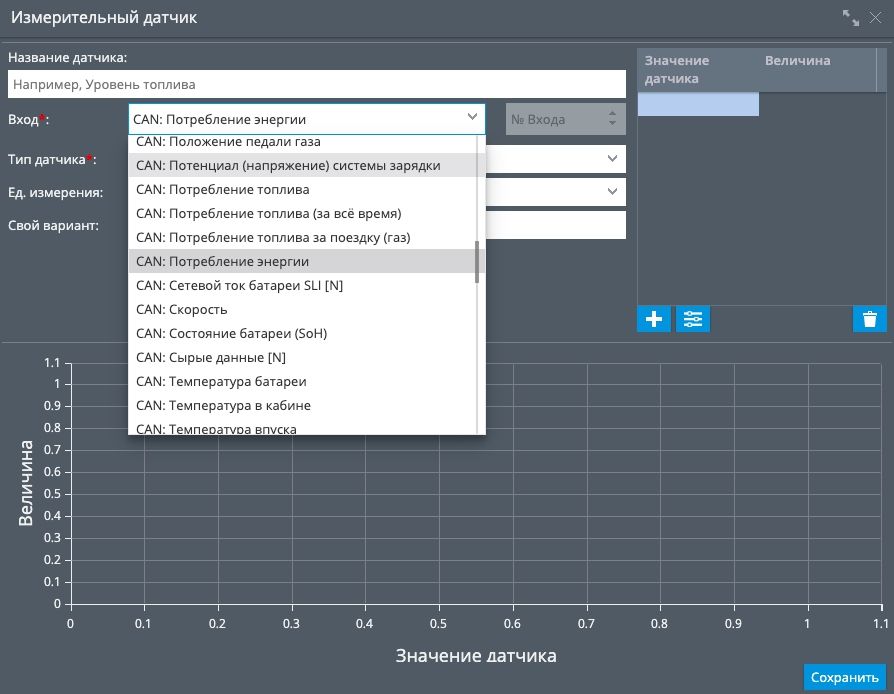Viewport: 894px width, 694px height.
Task: Select CAN: Положение педали газа
Action: pos(307,142)
